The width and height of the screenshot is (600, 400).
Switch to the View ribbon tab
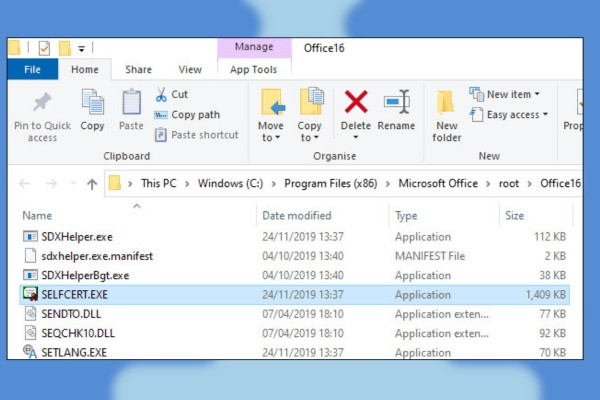point(190,70)
